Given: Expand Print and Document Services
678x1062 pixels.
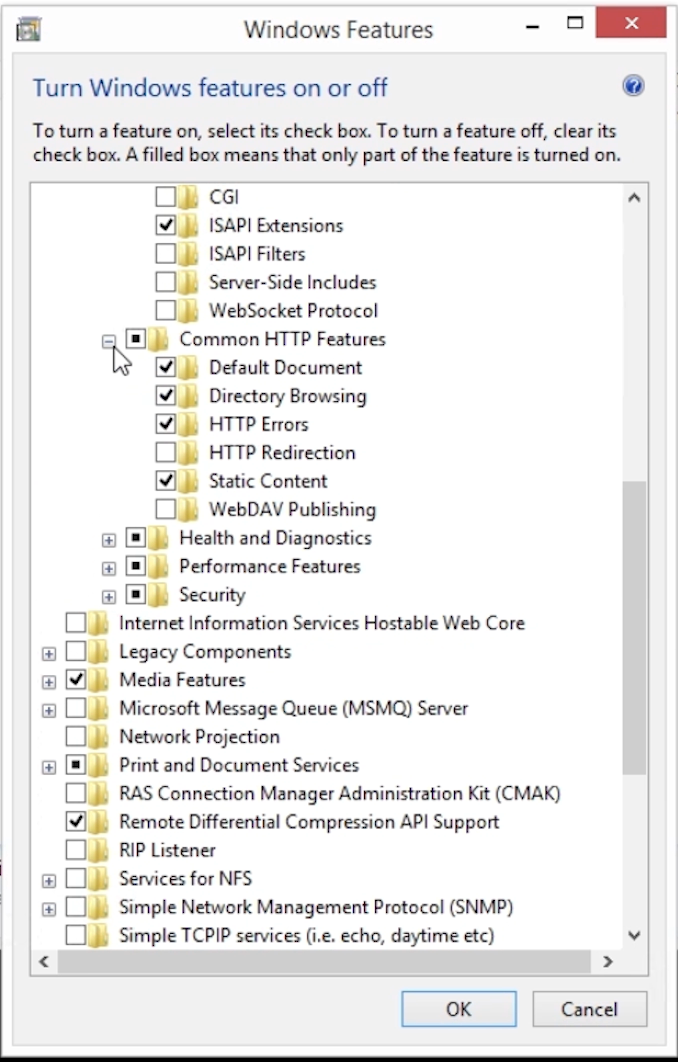Looking at the screenshot, I should 49,767.
